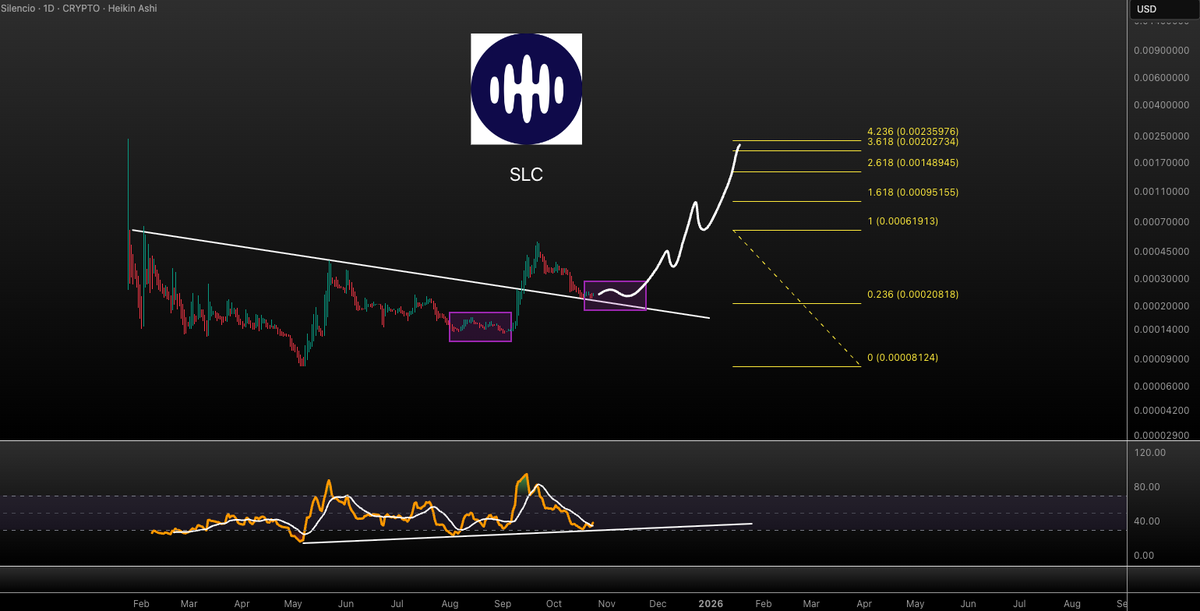The width and height of the screenshot is (1200, 611).
Task: Click the chart title 'Silencio · 1D · CRYPTO · Heikin Ashi'
Action: pyautogui.click(x=80, y=9)
